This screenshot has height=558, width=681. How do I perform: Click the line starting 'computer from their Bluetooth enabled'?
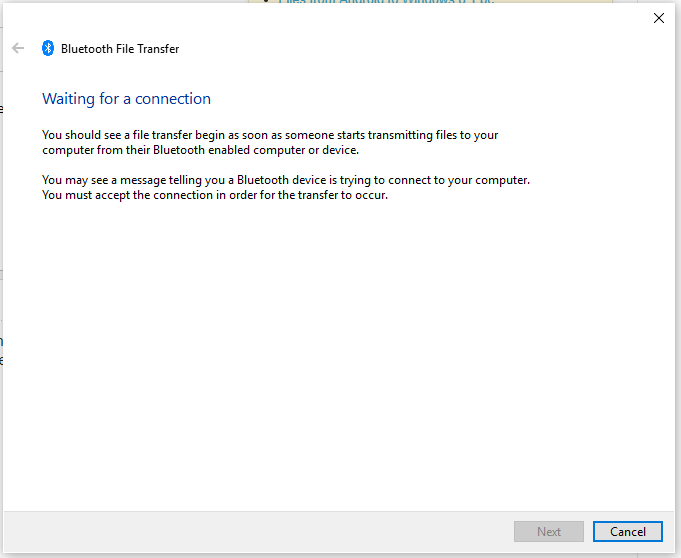coord(200,150)
